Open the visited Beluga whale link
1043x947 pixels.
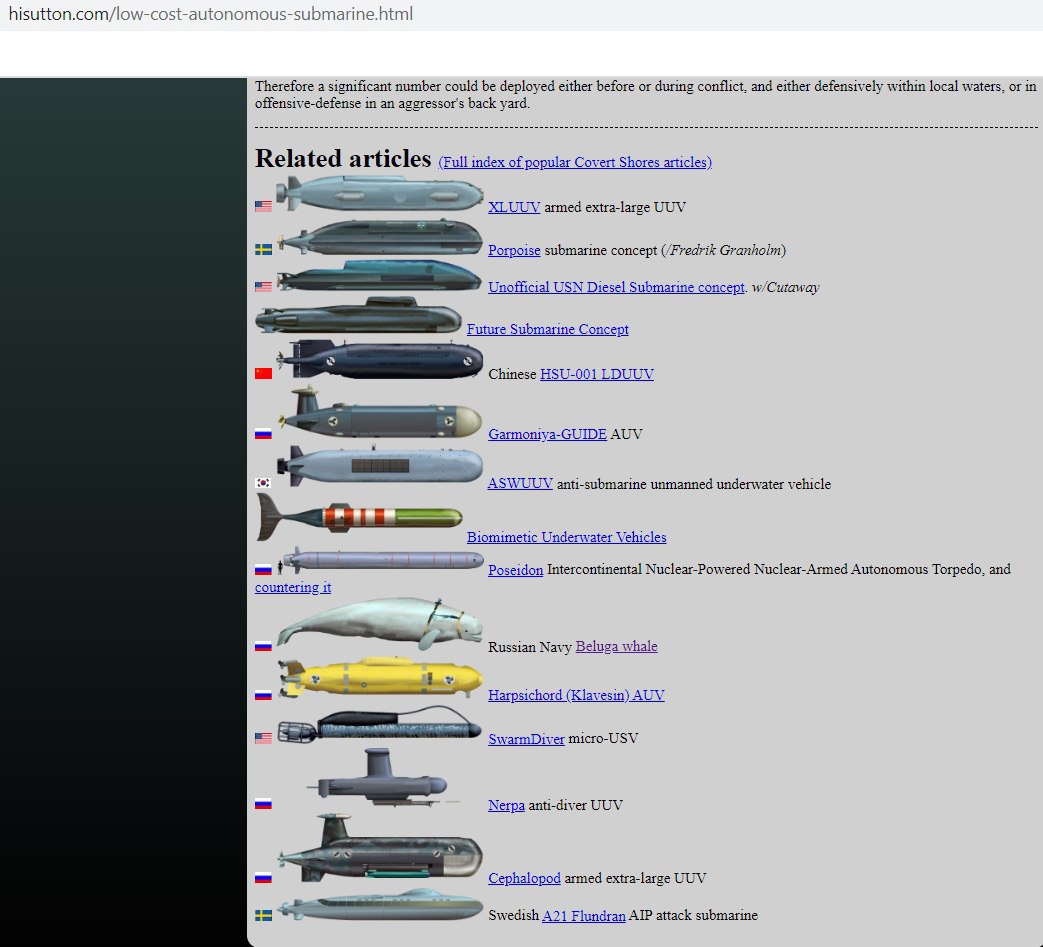[x=616, y=646]
